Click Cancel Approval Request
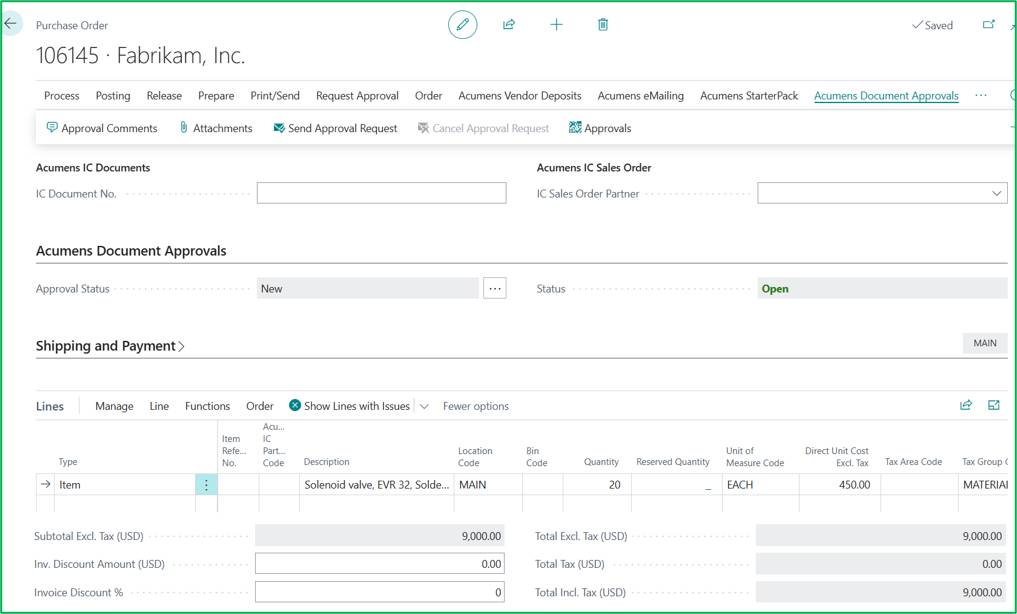 click(483, 128)
